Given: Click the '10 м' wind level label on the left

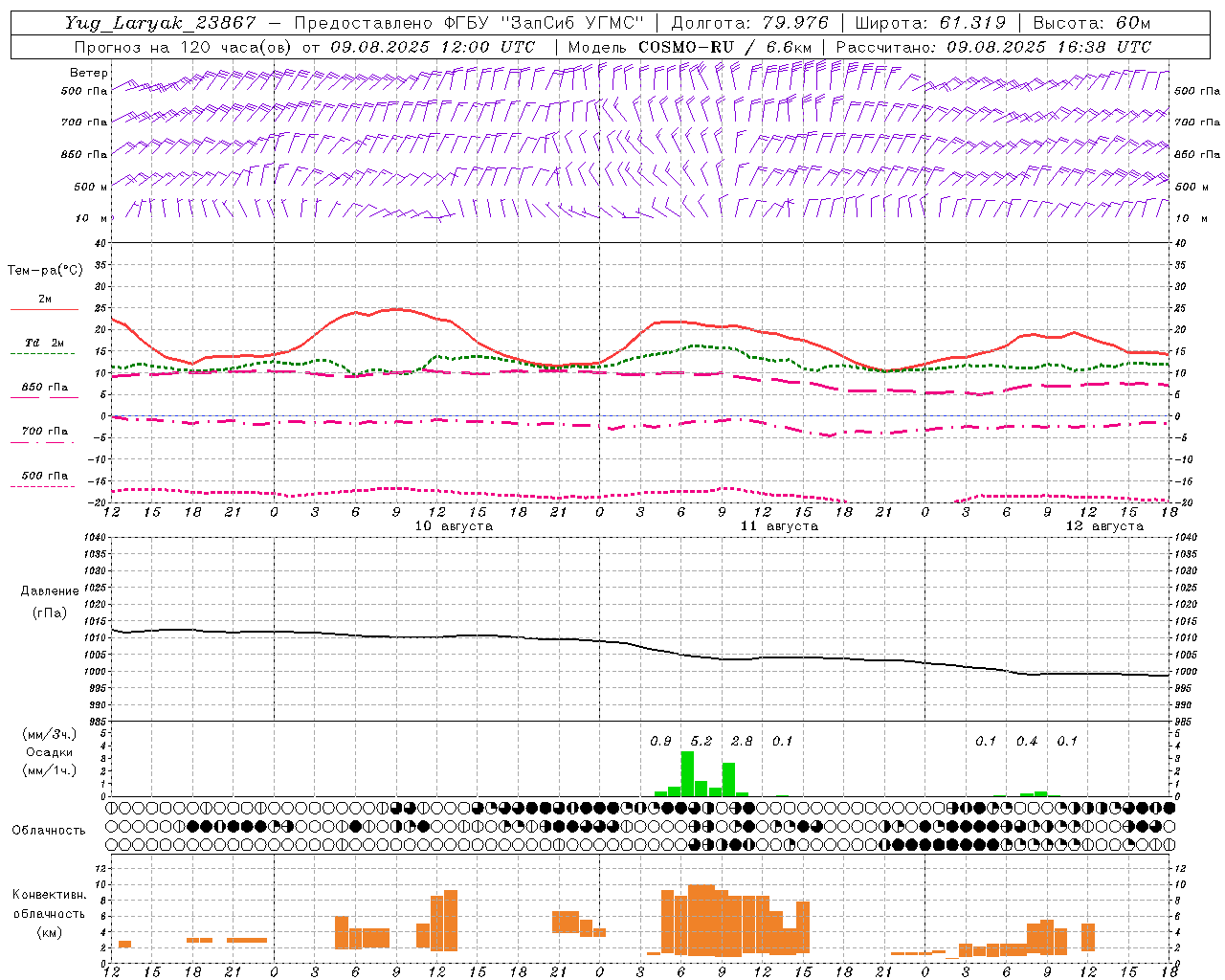Looking at the screenshot, I should point(91,218).
